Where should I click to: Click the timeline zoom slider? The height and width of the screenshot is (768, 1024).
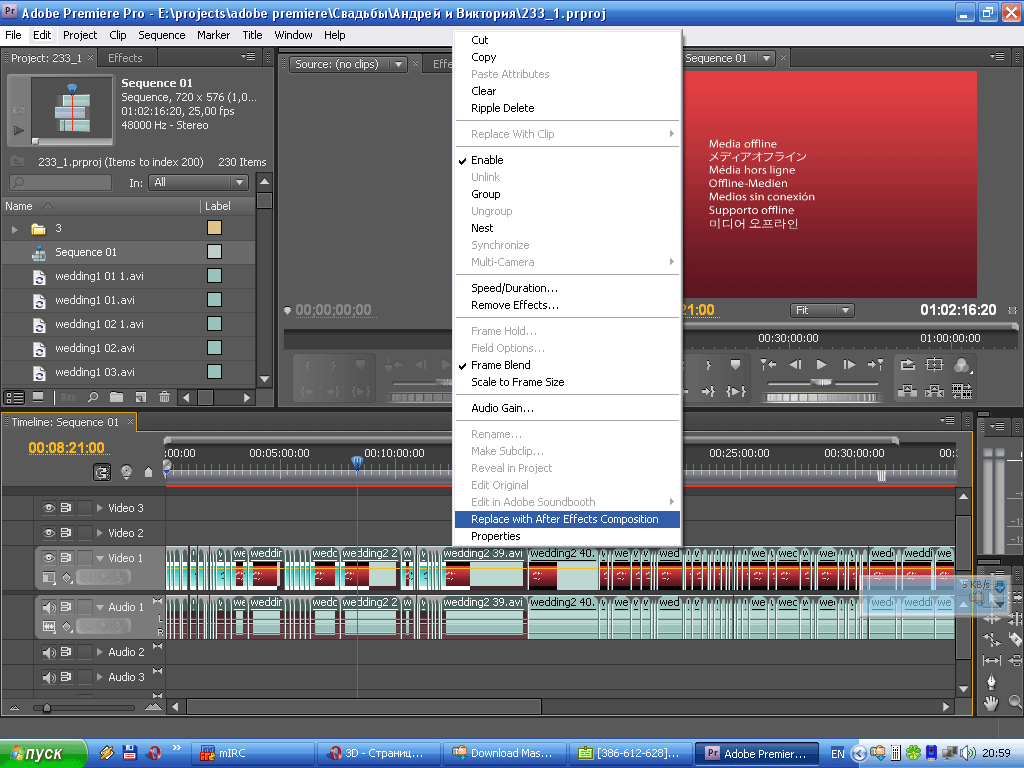point(46,708)
